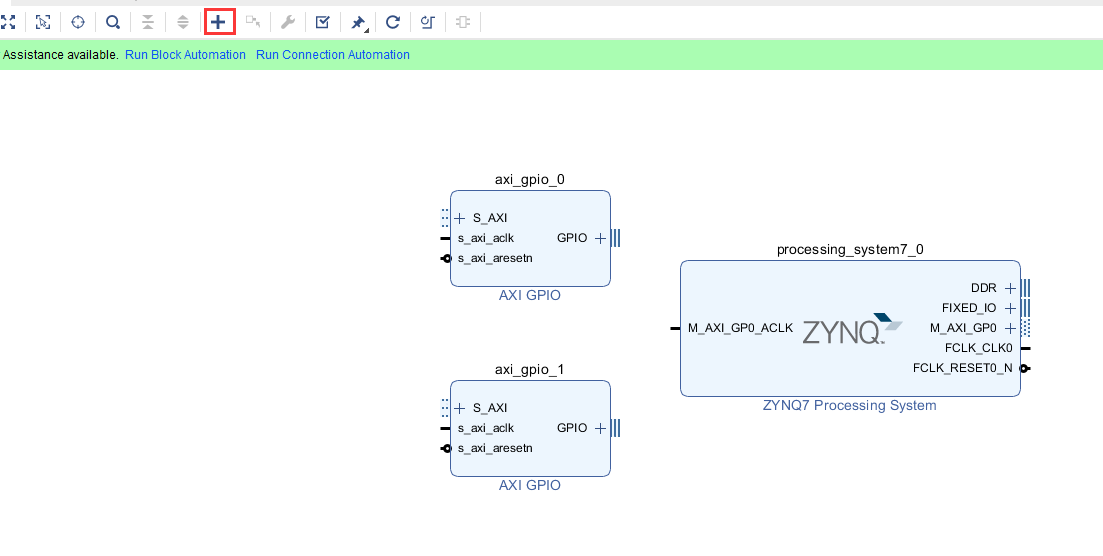Click S_AXI label on axi_gpio_1
This screenshot has height=556, width=1103.
coord(490,408)
